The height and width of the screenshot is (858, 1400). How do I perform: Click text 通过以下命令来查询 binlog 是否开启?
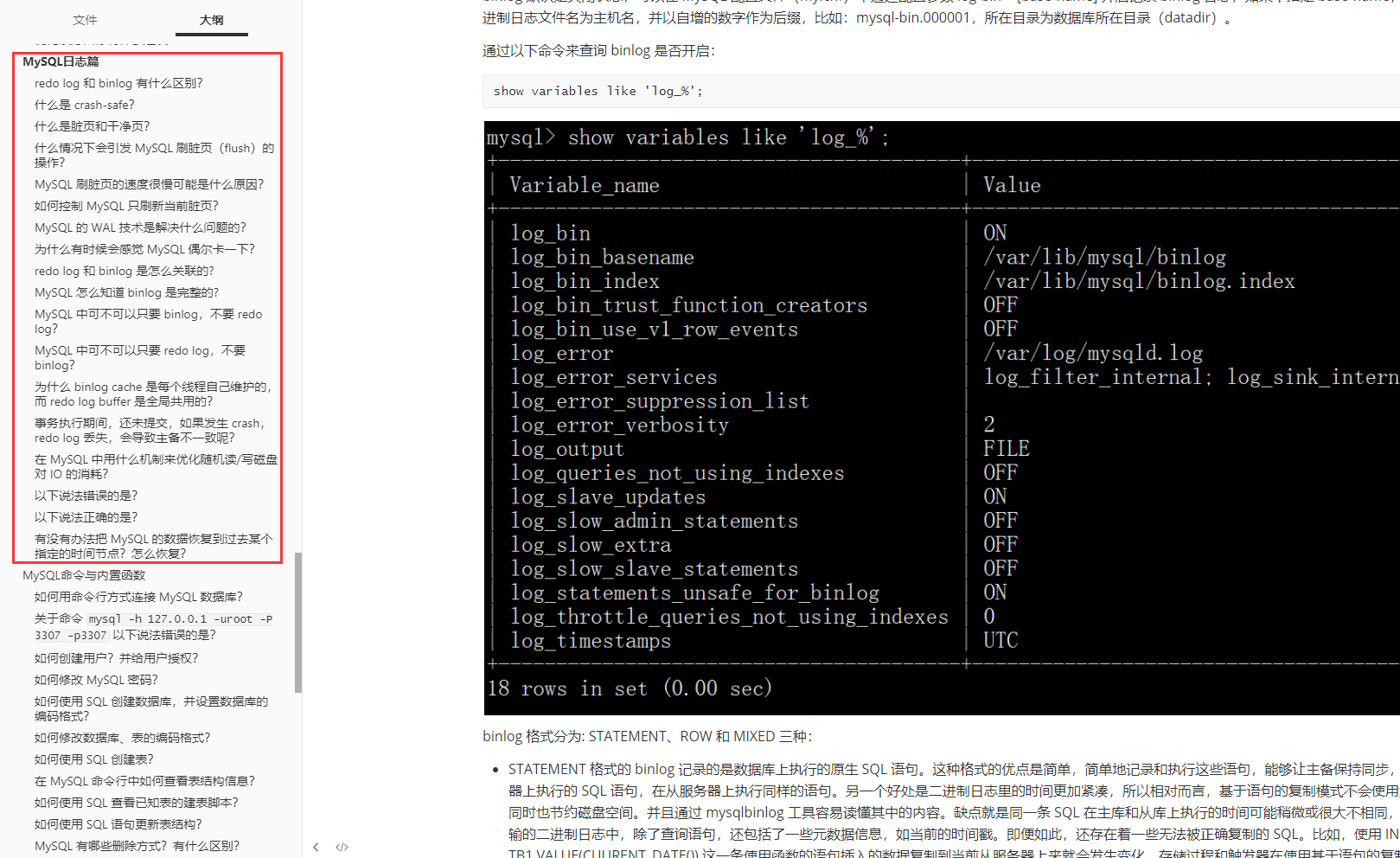point(598,50)
